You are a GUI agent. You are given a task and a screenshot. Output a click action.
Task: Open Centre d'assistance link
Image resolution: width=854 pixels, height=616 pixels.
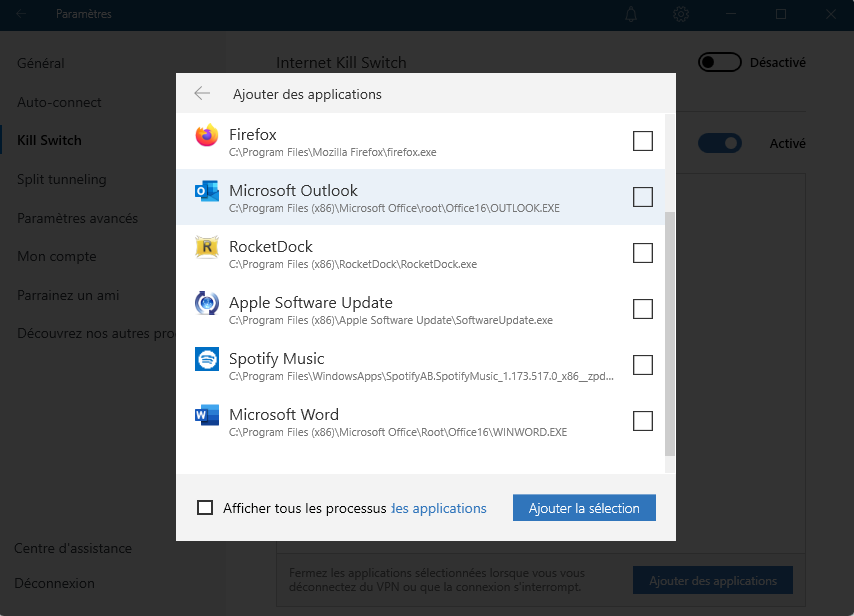pos(73,548)
